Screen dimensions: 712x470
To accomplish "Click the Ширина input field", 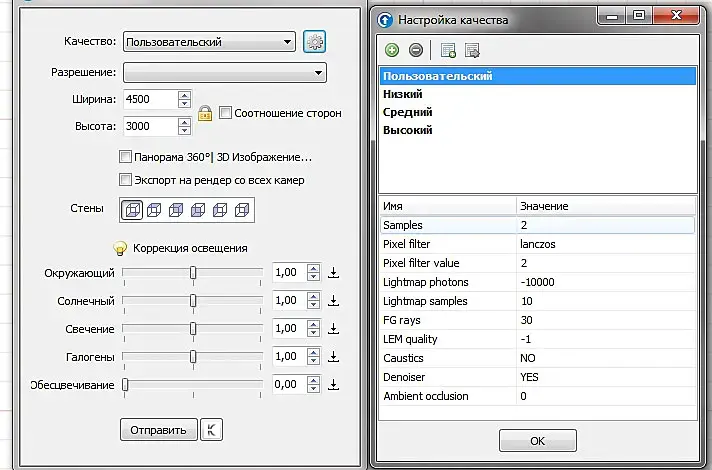I will (150, 99).
